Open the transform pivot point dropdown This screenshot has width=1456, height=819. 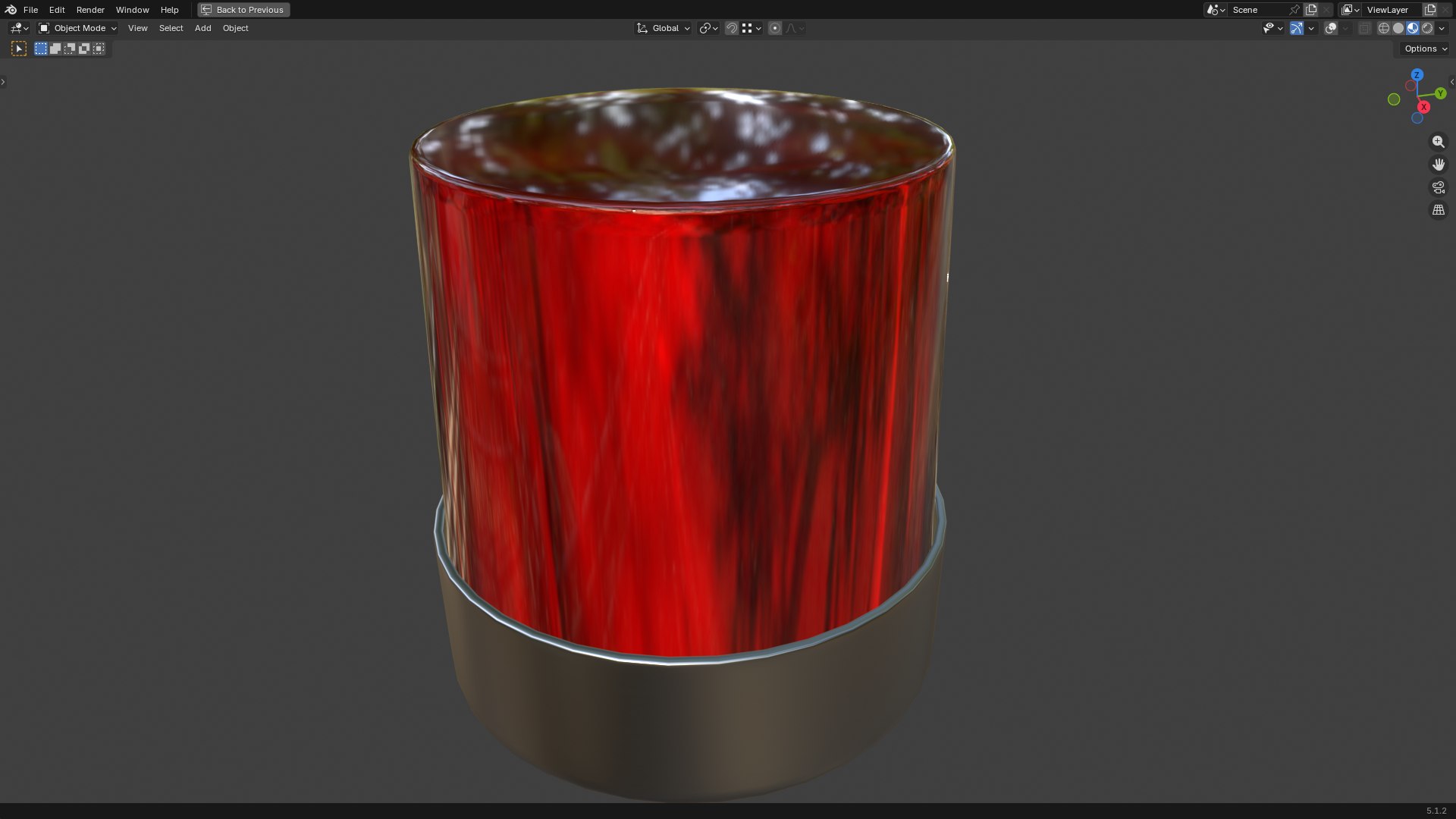708,28
